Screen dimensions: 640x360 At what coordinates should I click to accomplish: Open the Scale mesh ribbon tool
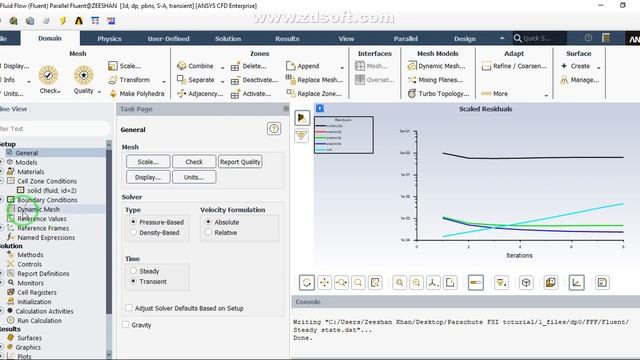coord(124,66)
